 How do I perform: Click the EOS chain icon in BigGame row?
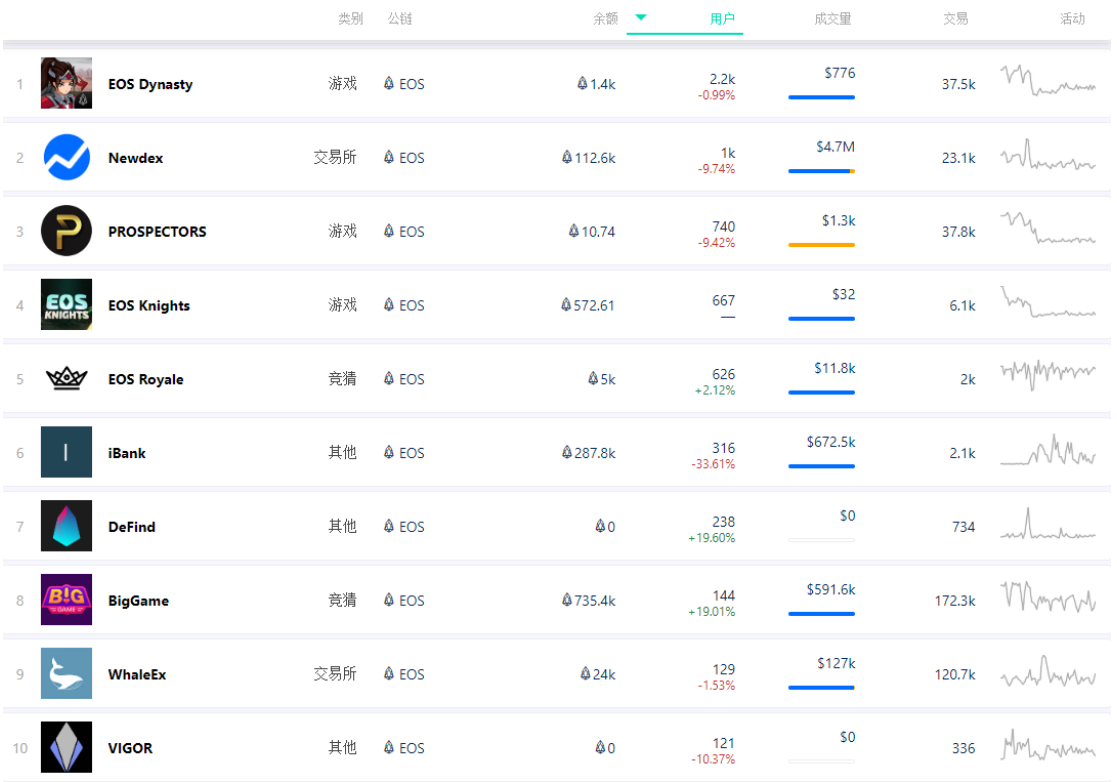coord(389,600)
